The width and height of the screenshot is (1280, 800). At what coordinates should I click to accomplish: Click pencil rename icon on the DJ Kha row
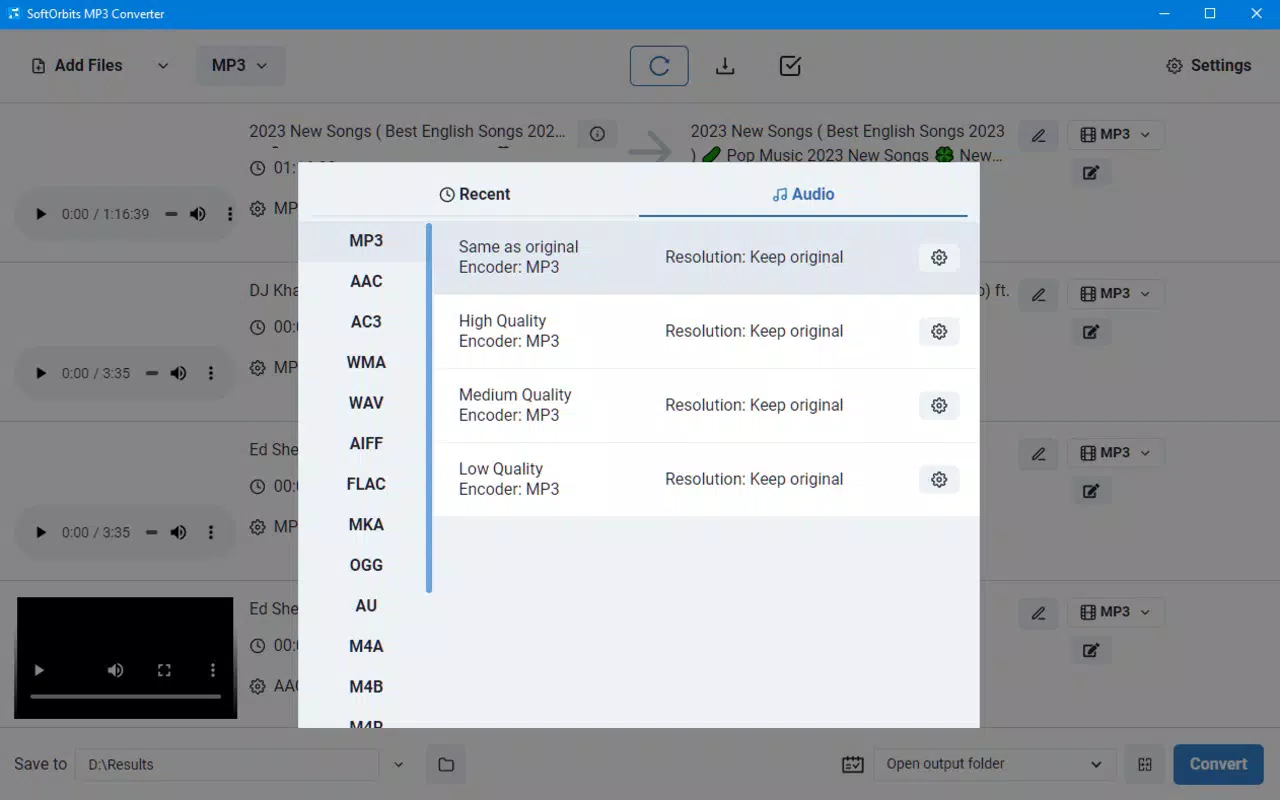coord(1038,294)
